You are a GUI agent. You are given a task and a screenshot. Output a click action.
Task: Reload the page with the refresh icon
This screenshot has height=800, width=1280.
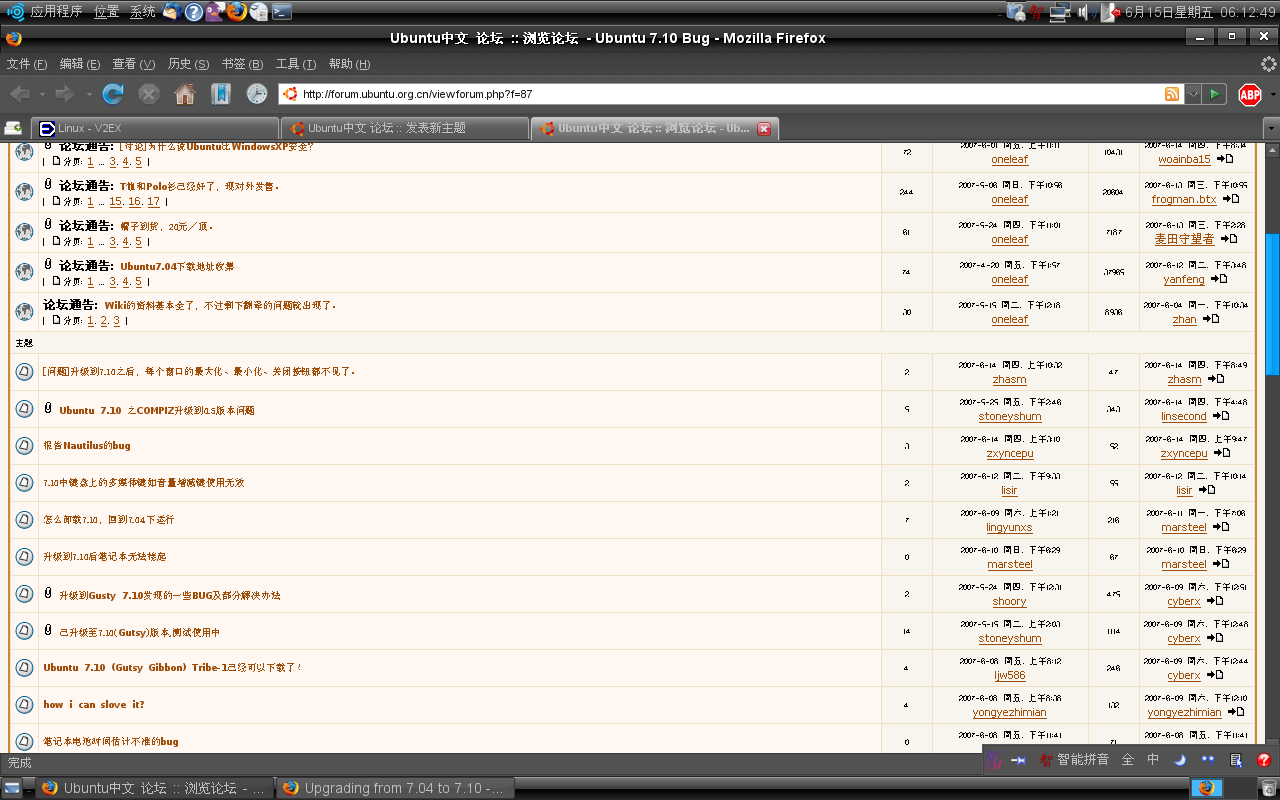click(113, 94)
